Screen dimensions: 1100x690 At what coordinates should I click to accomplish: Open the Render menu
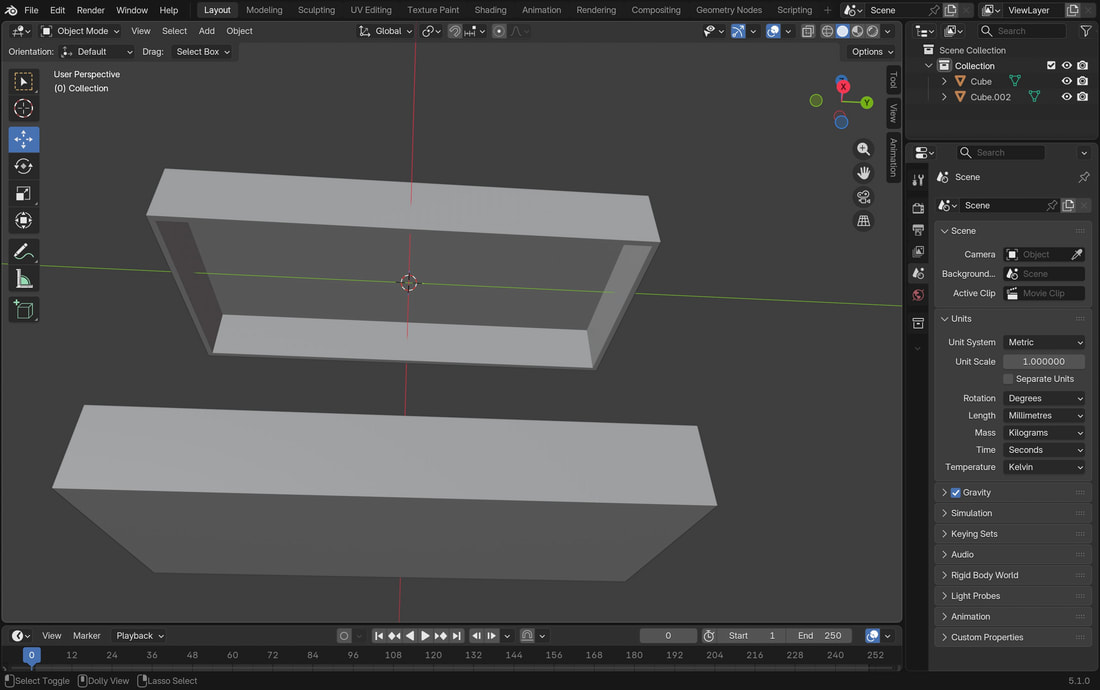click(x=90, y=10)
